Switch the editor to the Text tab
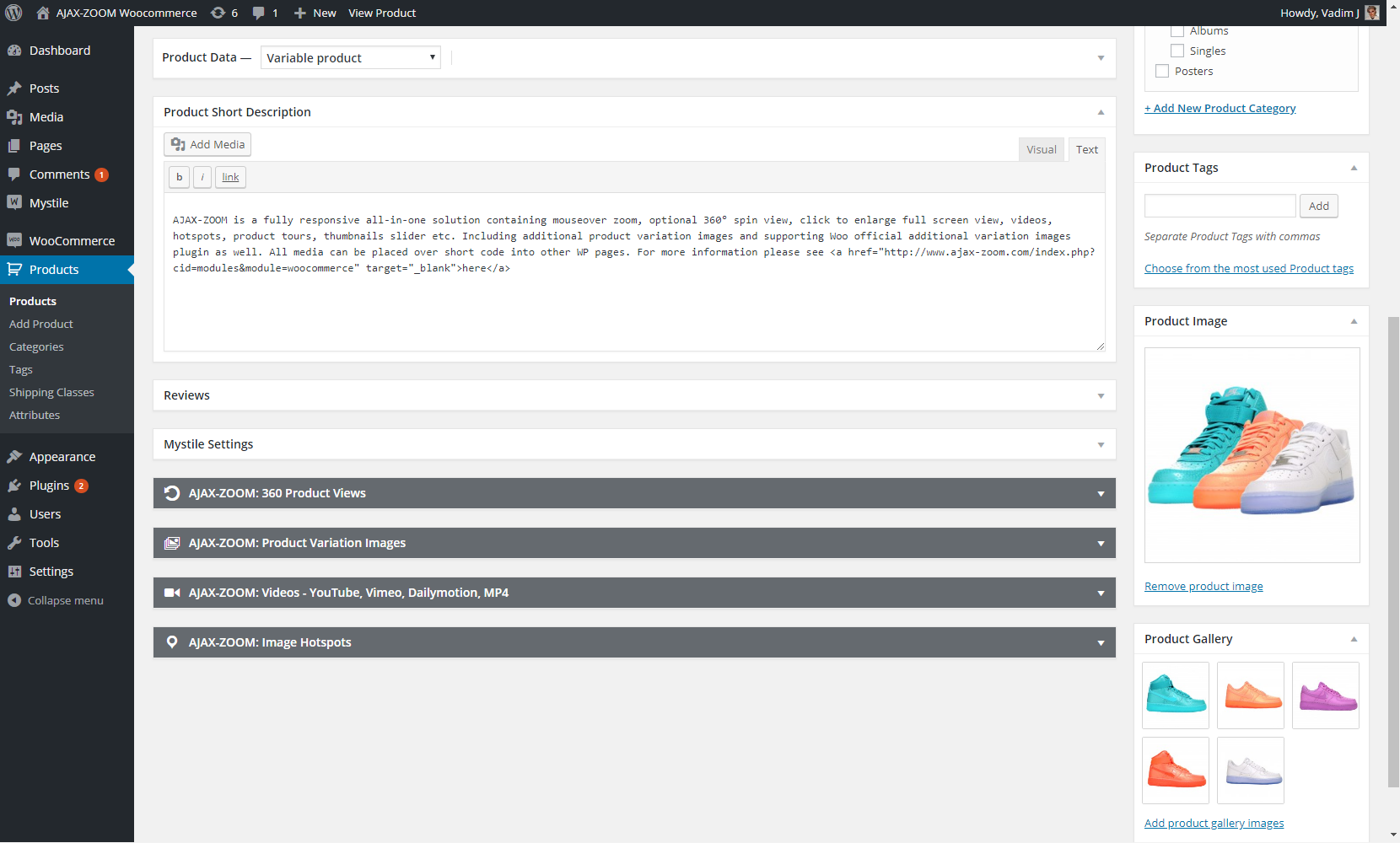 tap(1087, 149)
